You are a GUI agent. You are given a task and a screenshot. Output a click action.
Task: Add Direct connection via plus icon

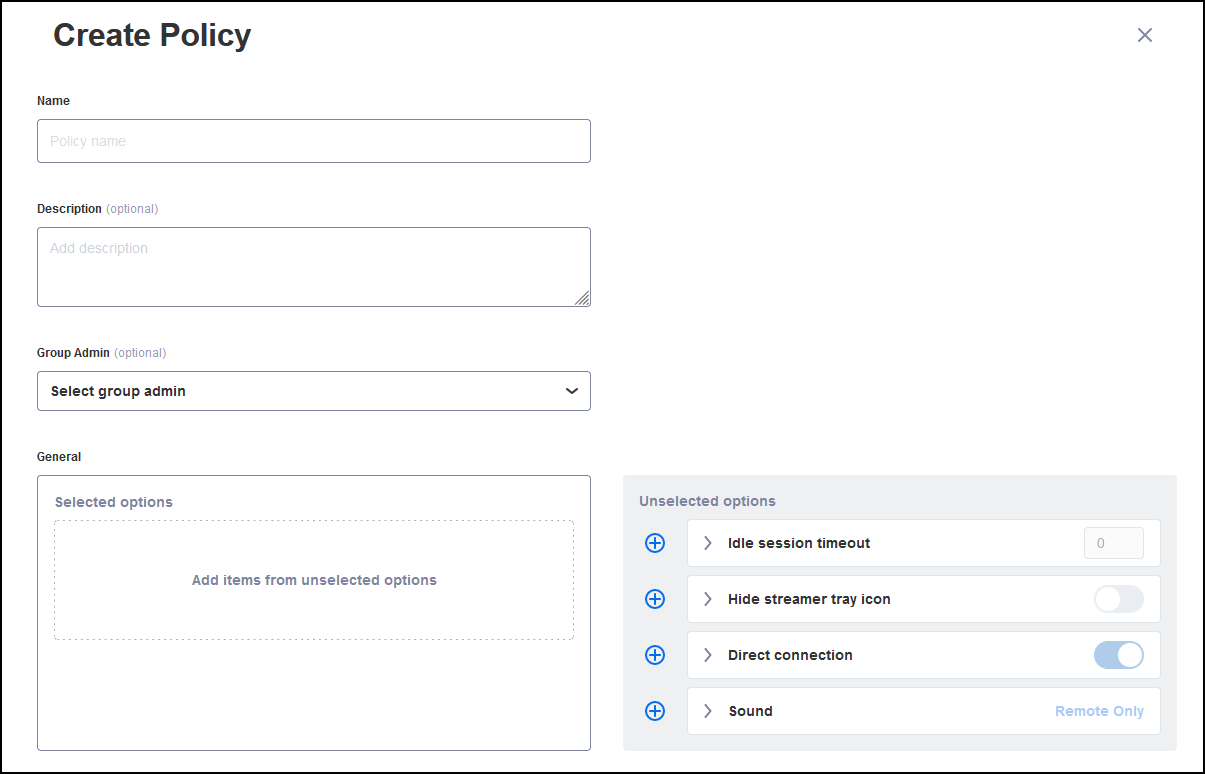click(x=655, y=655)
